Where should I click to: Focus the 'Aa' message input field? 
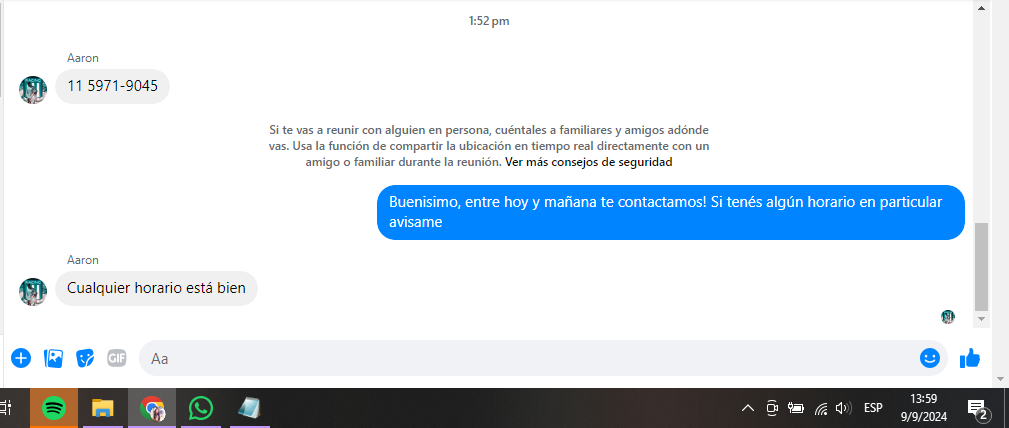[x=528, y=358]
